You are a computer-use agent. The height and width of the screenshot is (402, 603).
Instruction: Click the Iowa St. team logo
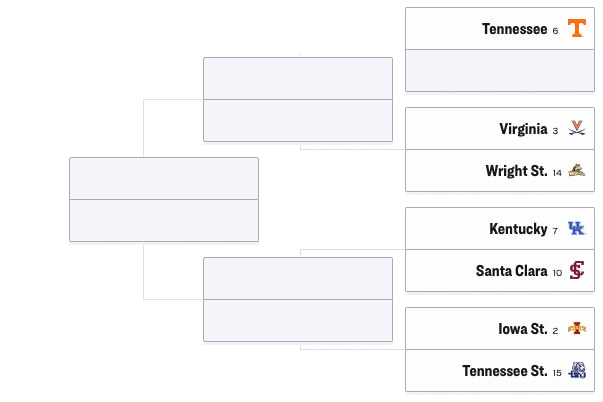pyautogui.click(x=576, y=329)
